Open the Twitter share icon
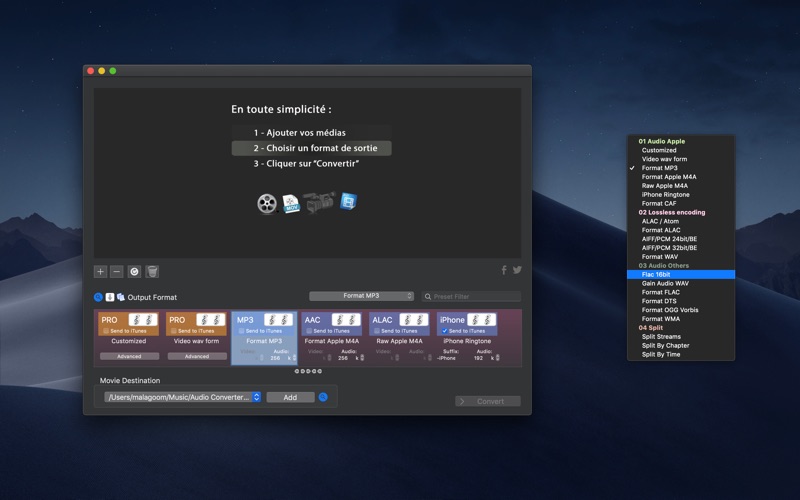This screenshot has width=800, height=500. pos(517,270)
